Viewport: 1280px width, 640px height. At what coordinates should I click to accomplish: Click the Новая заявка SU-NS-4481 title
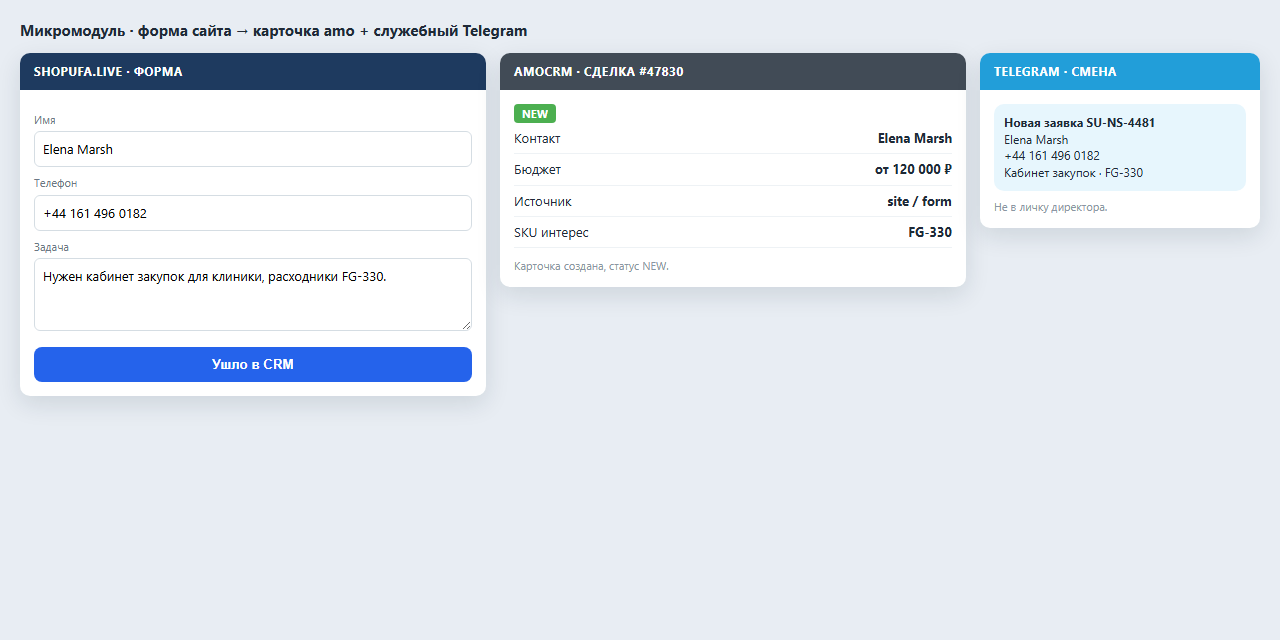1079,123
